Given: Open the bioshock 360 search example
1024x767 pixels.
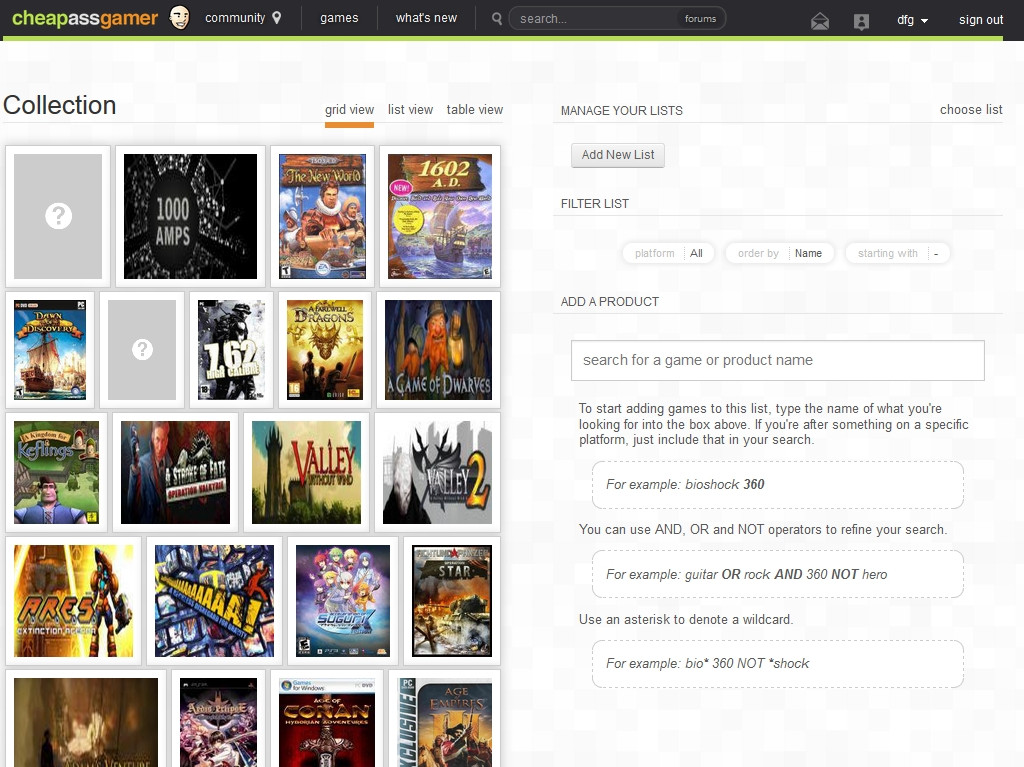Looking at the screenshot, I should [777, 485].
